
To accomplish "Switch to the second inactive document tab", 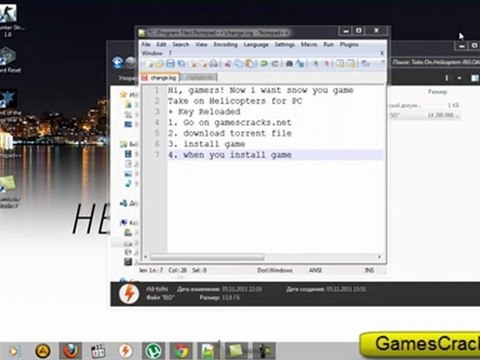I will (199, 78).
